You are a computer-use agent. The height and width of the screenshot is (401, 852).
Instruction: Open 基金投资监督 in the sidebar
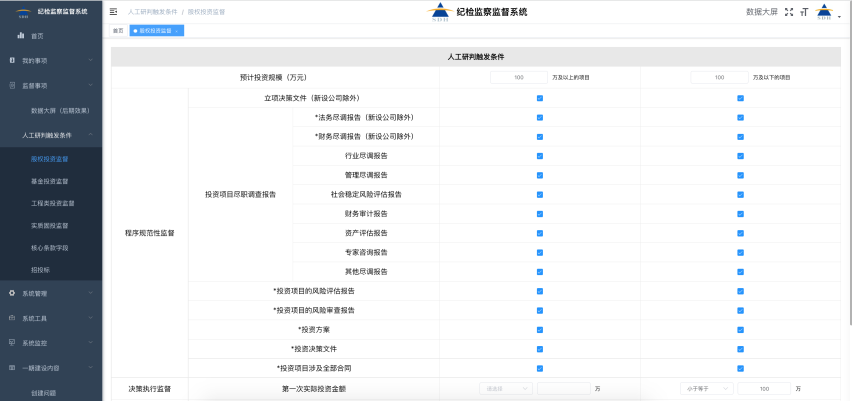pyautogui.click(x=49, y=181)
